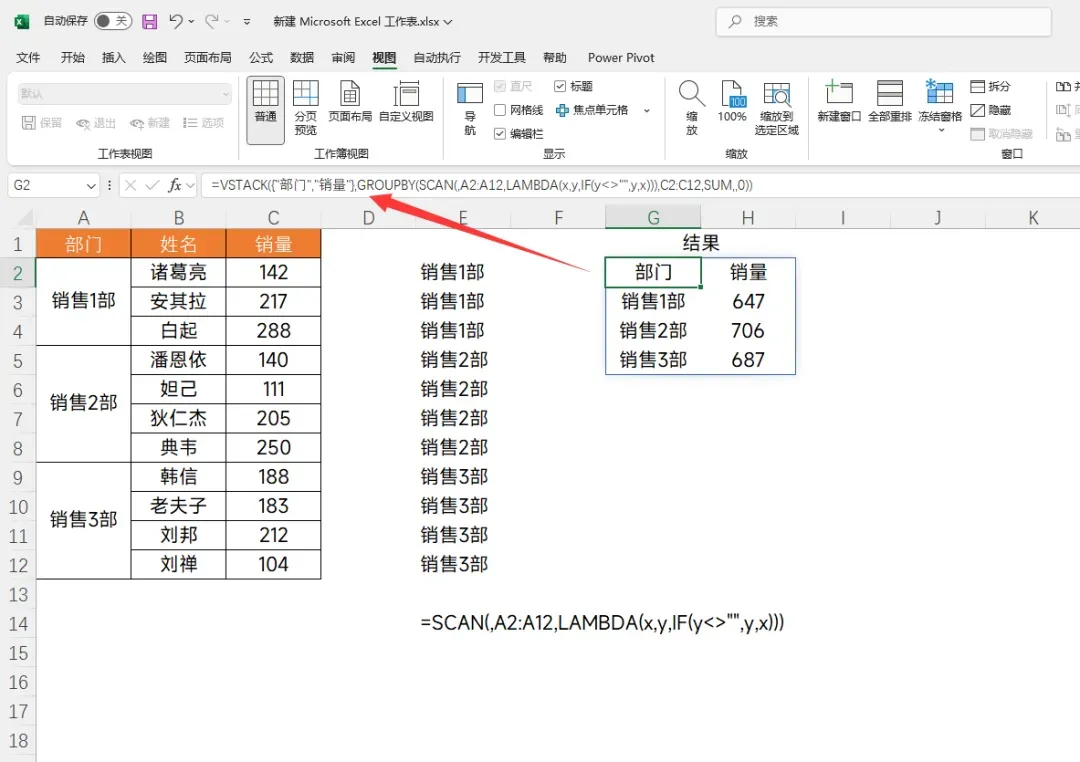Select the SCAN formula text cell
This screenshot has width=1080, height=762.
(602, 624)
